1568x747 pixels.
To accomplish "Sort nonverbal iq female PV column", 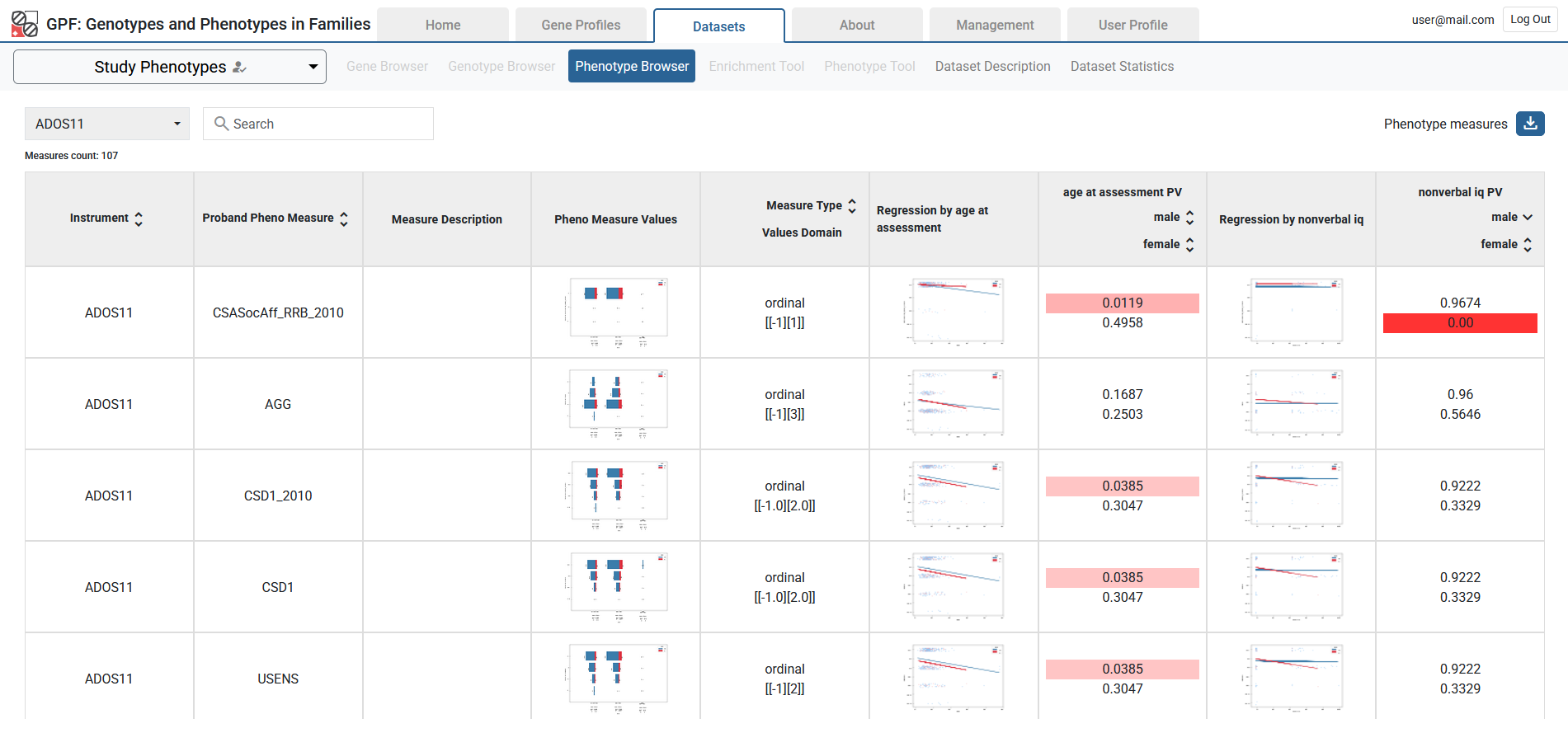I will (1527, 245).
